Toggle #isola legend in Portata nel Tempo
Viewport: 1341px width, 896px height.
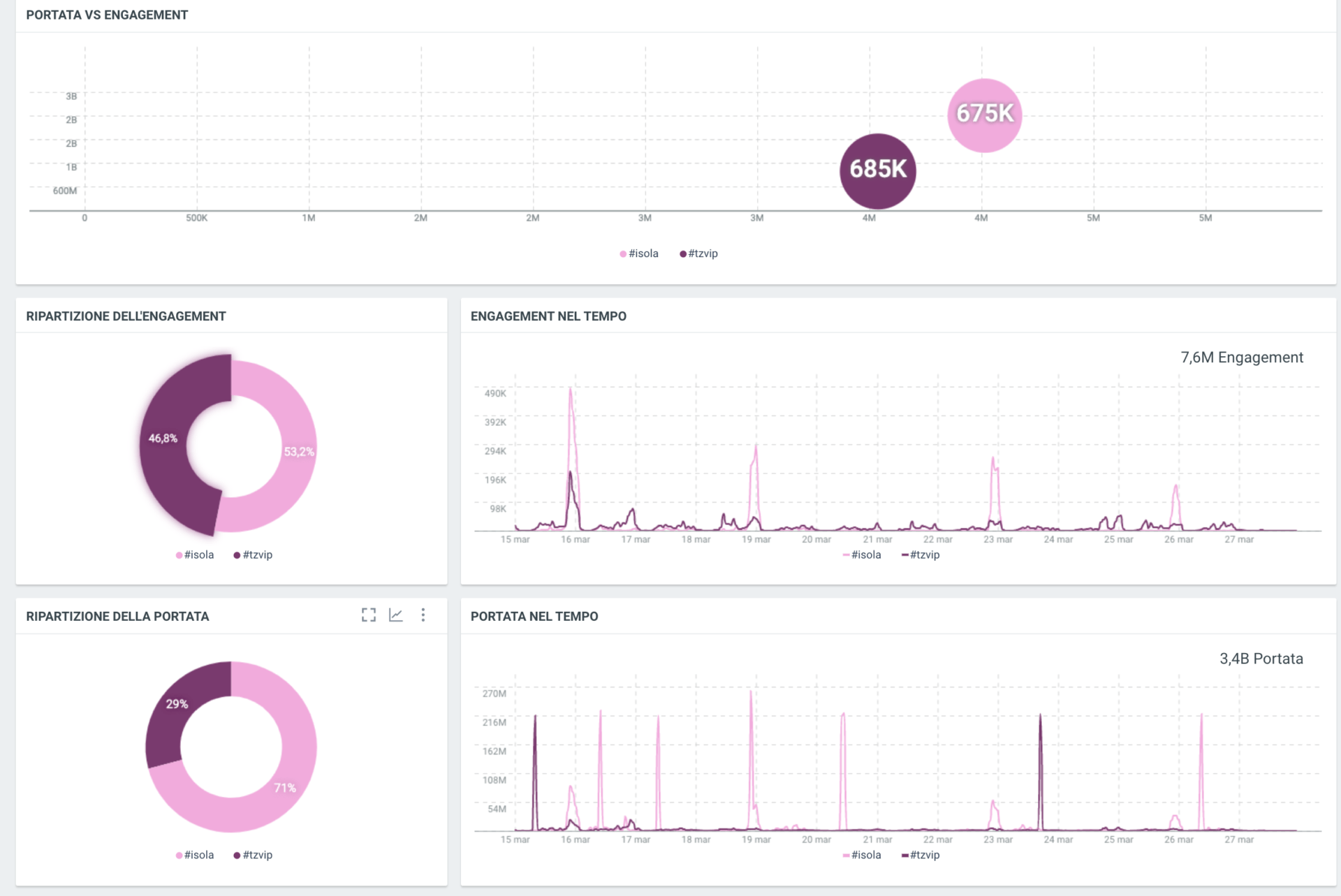[862, 855]
